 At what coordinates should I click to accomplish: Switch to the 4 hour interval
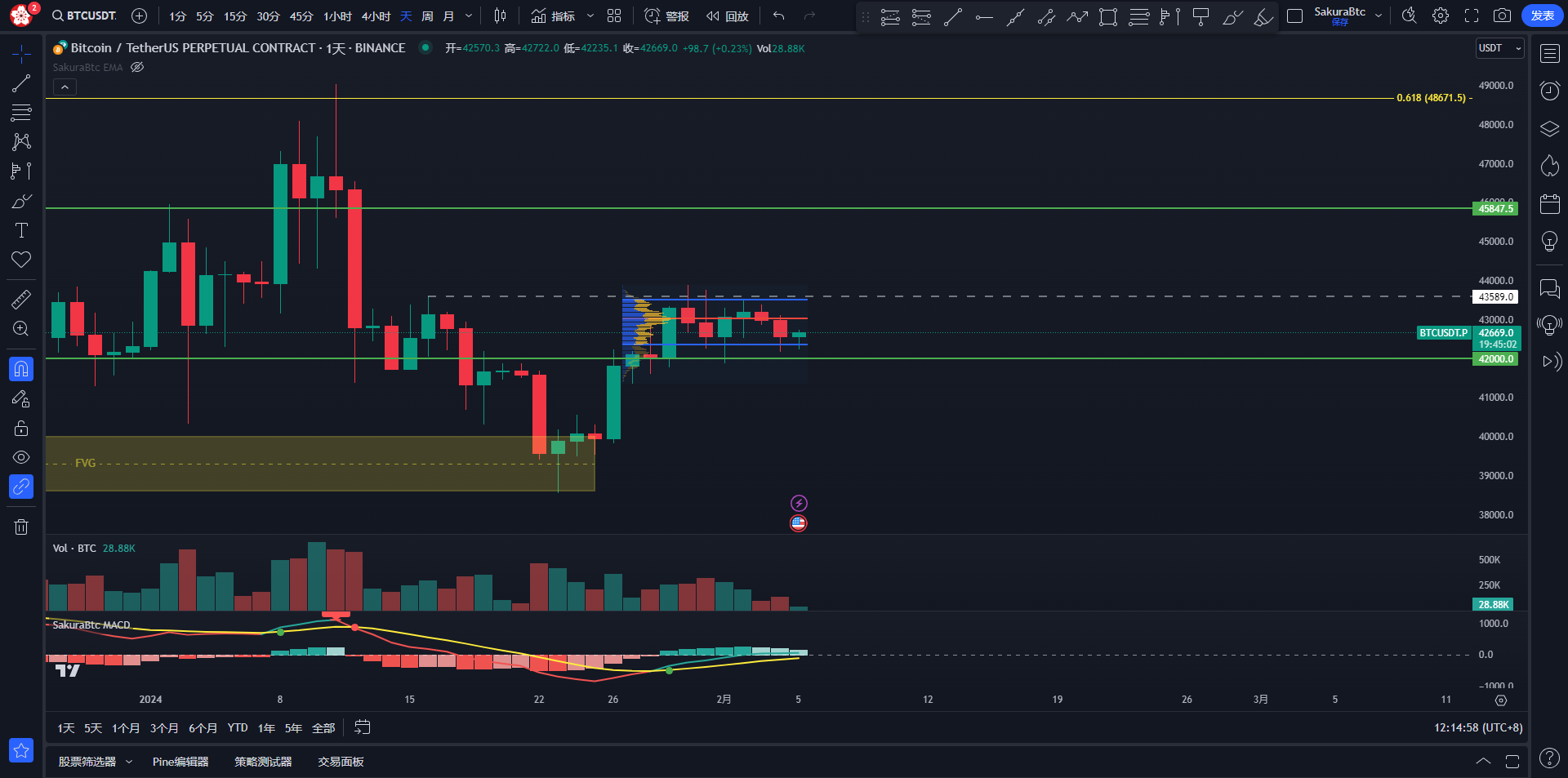pos(376,16)
